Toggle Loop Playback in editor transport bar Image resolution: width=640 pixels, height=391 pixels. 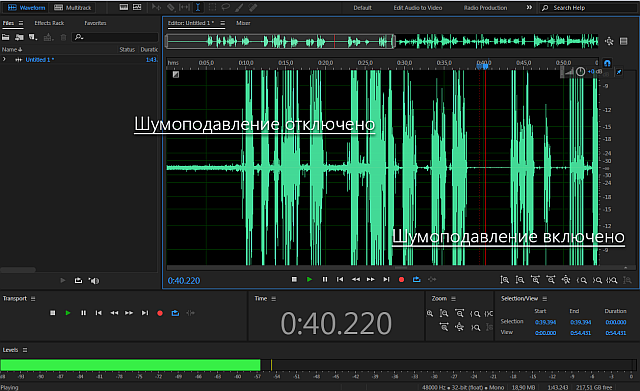click(417, 280)
